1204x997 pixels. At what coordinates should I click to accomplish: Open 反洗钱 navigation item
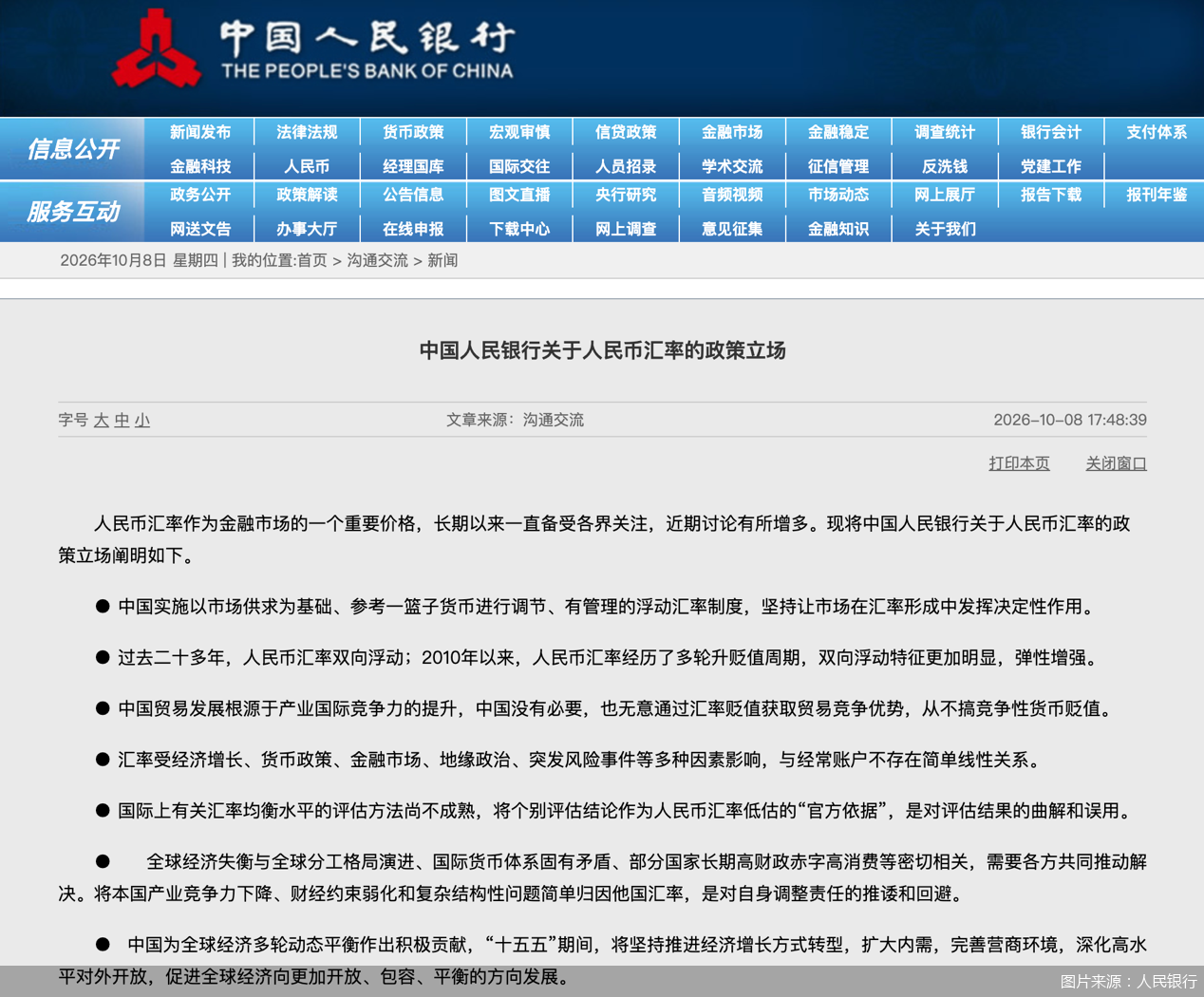[945, 166]
